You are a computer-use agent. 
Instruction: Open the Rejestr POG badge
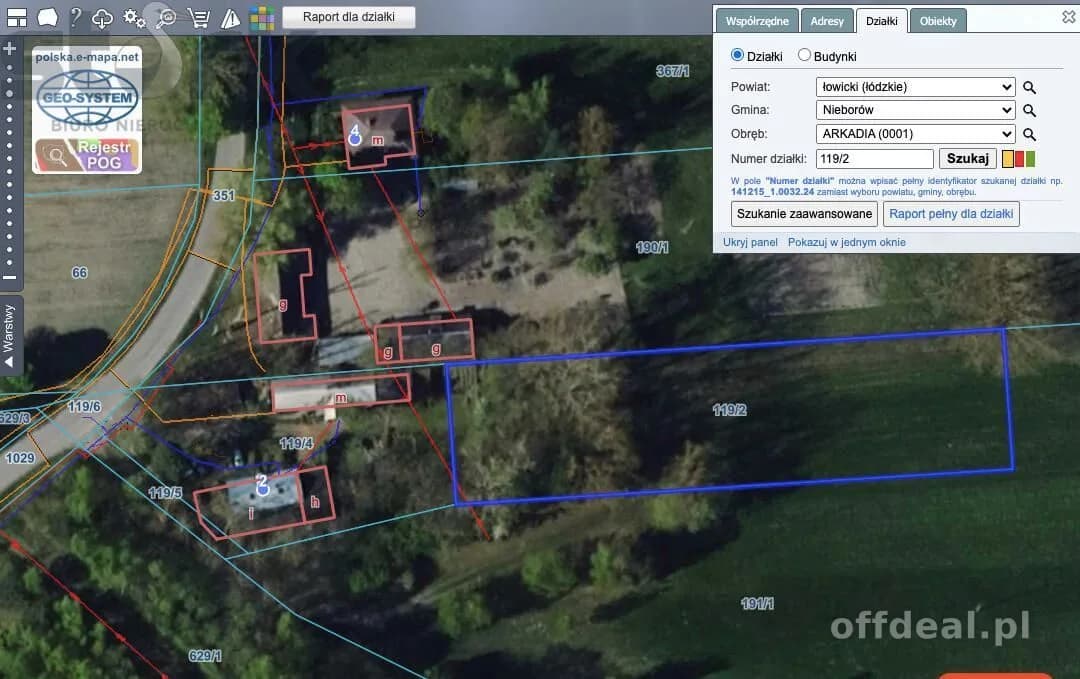point(87,155)
